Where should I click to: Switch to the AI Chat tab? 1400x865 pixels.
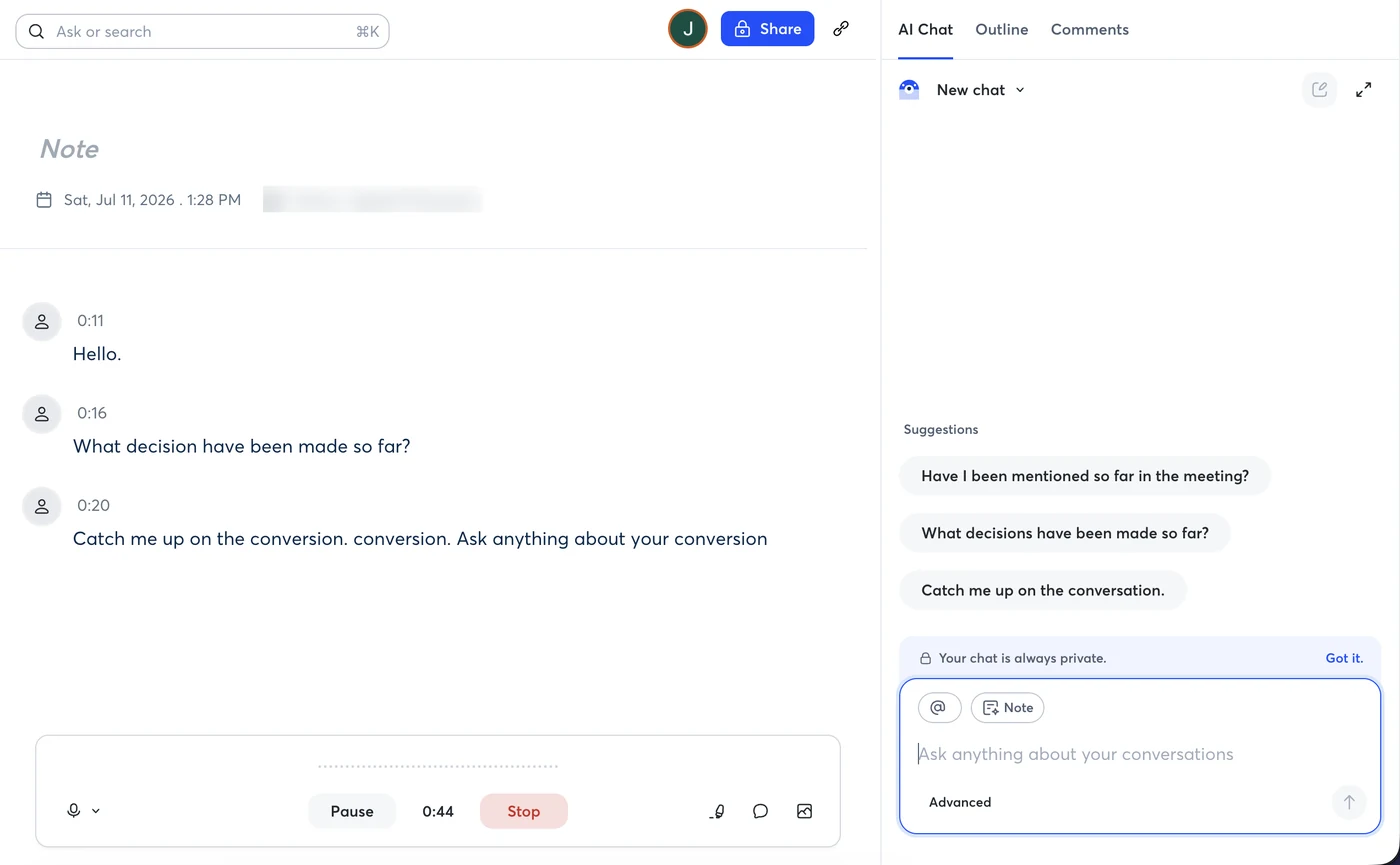925,30
